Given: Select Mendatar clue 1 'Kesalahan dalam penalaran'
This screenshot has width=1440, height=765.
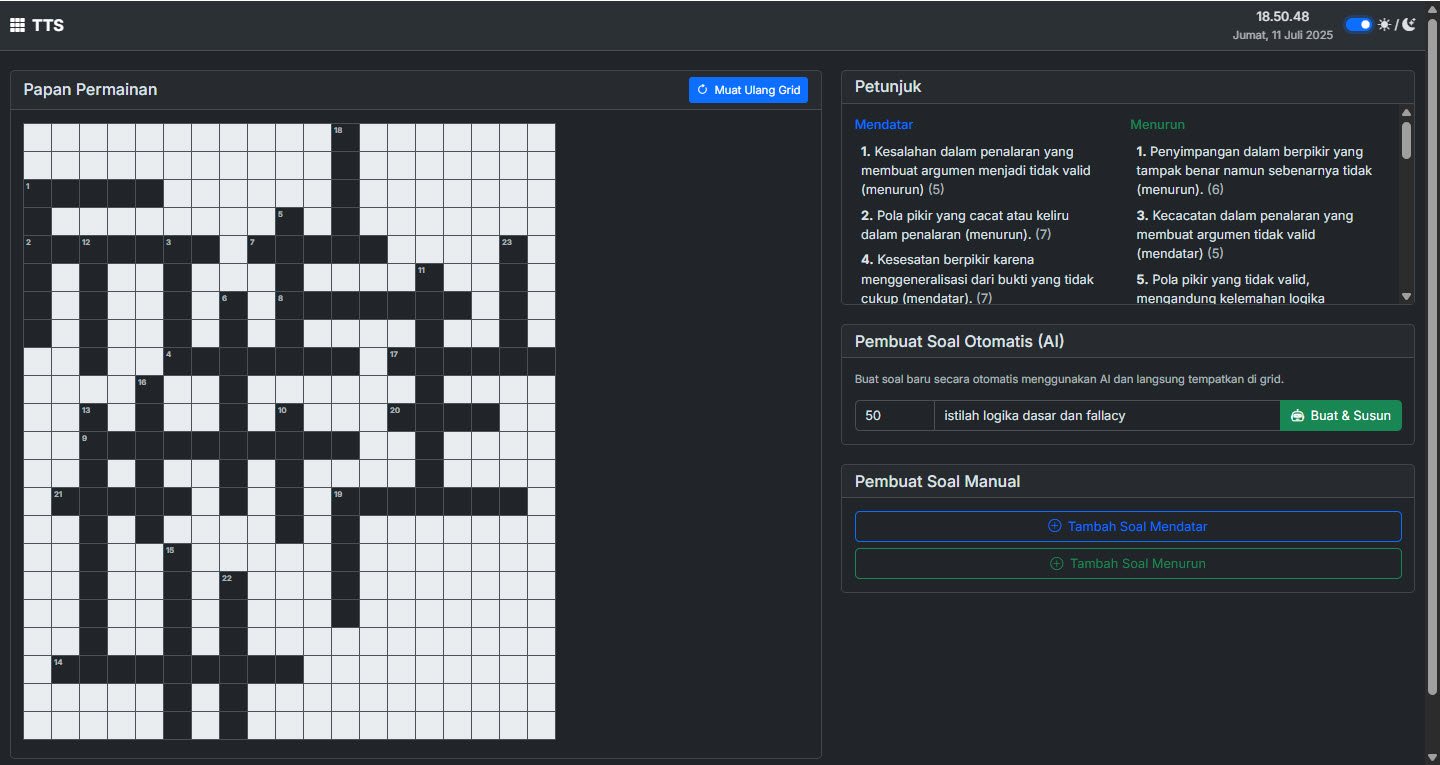Looking at the screenshot, I should coord(975,170).
